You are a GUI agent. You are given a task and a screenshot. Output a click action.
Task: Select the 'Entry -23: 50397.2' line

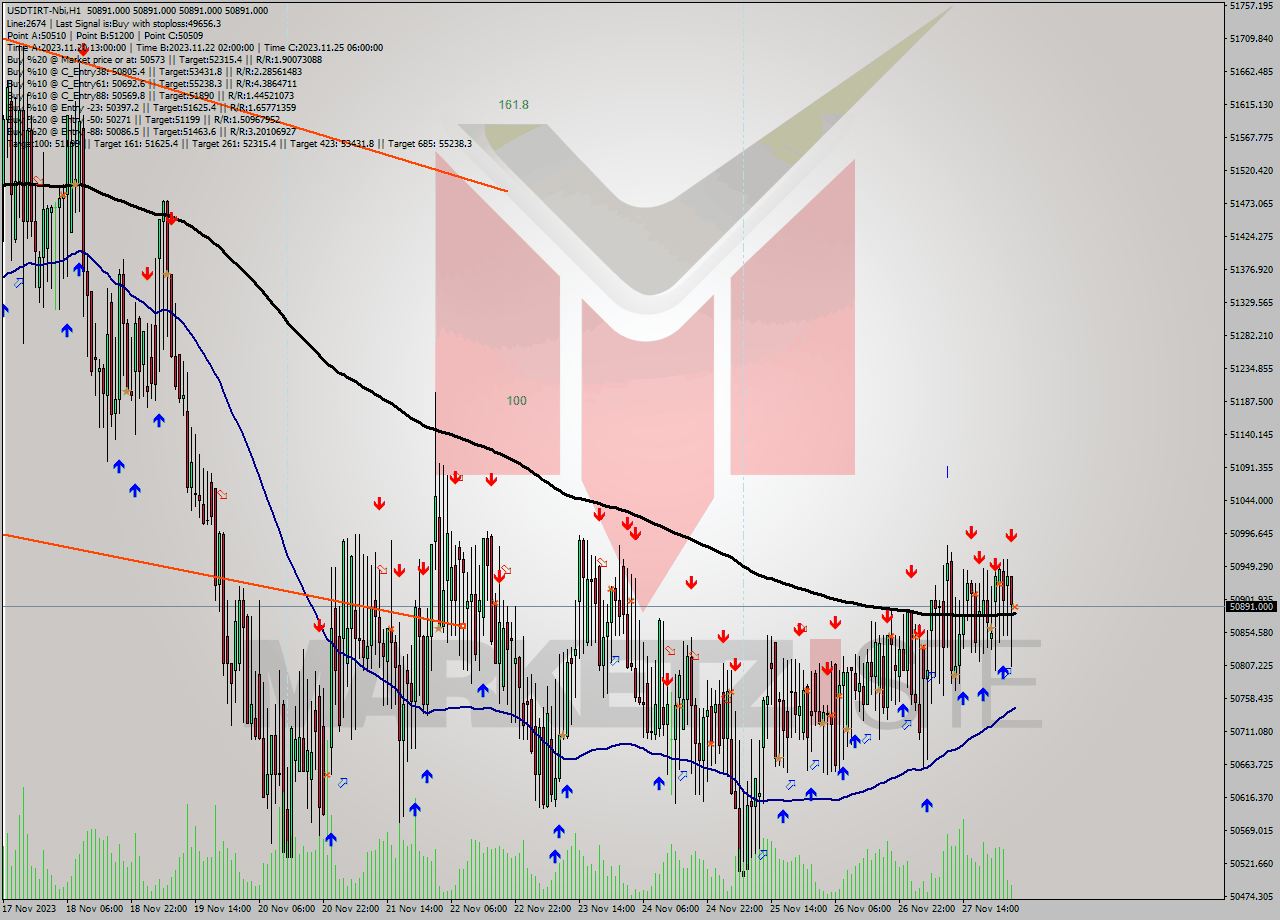[x=150, y=108]
